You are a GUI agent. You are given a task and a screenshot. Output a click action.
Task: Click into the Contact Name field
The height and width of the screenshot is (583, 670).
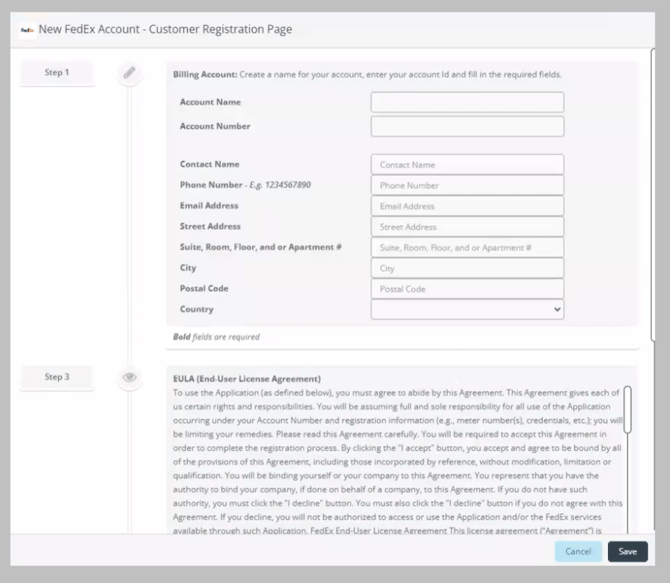coord(467,165)
